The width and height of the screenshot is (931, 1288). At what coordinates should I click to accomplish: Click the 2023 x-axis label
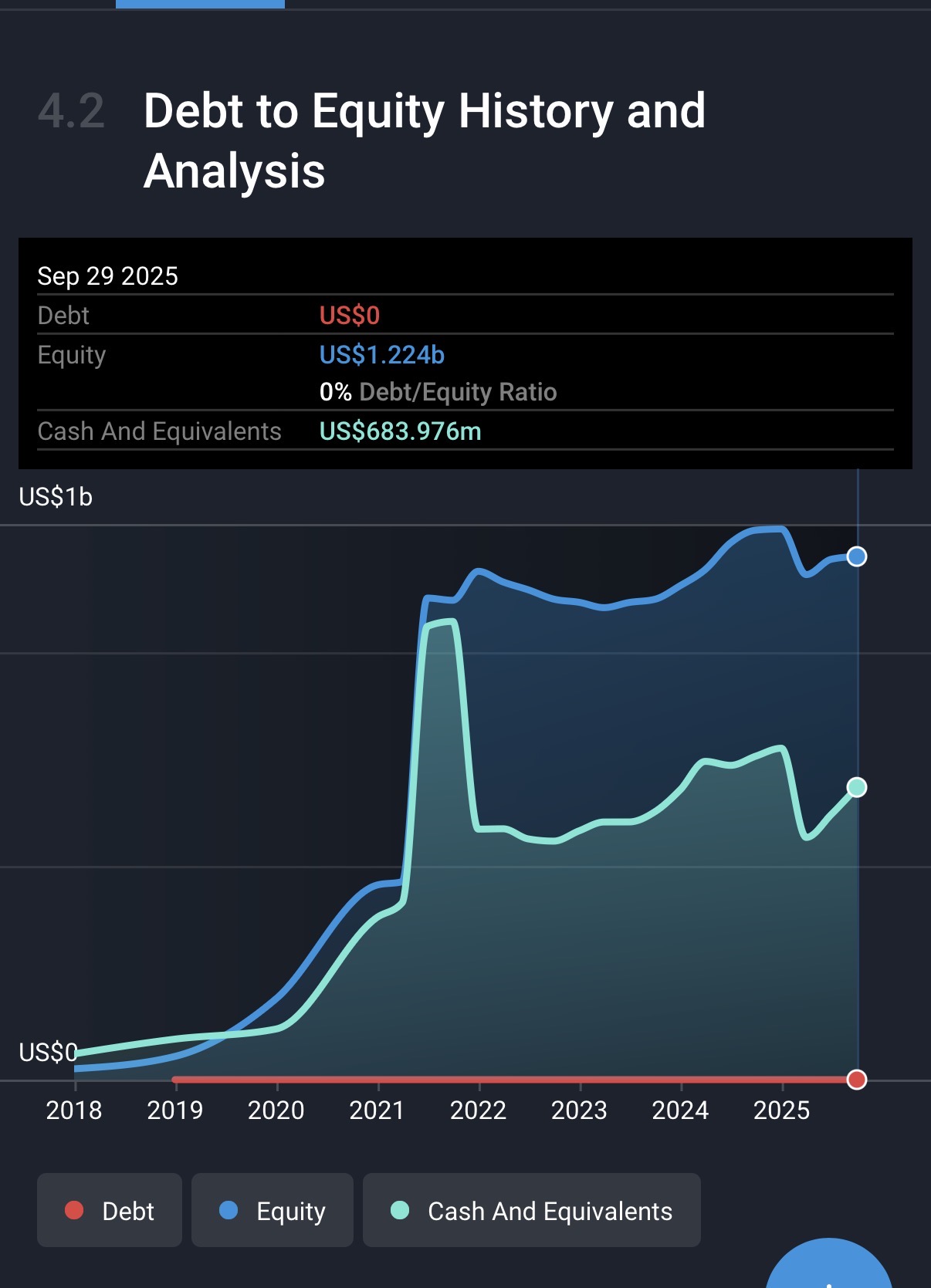[579, 1110]
